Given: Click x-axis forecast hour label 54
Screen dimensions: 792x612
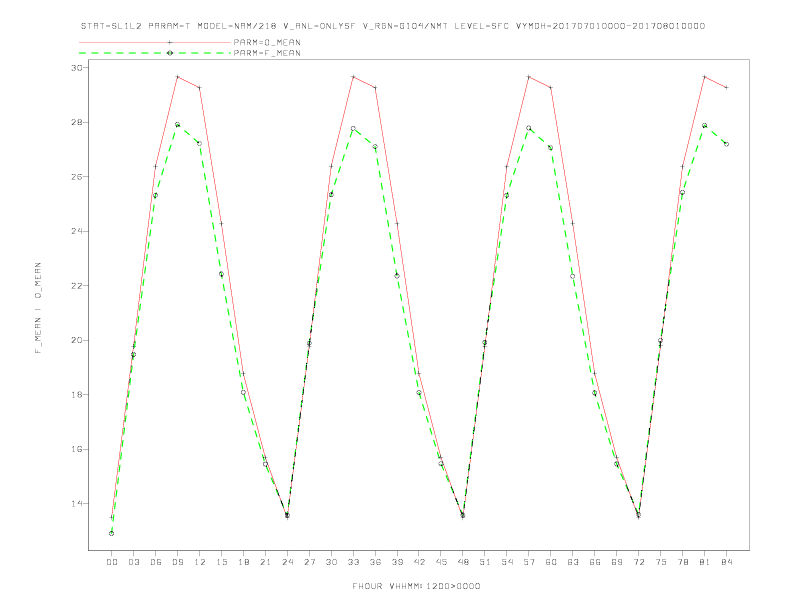Looking at the screenshot, I should pyautogui.click(x=507, y=562).
